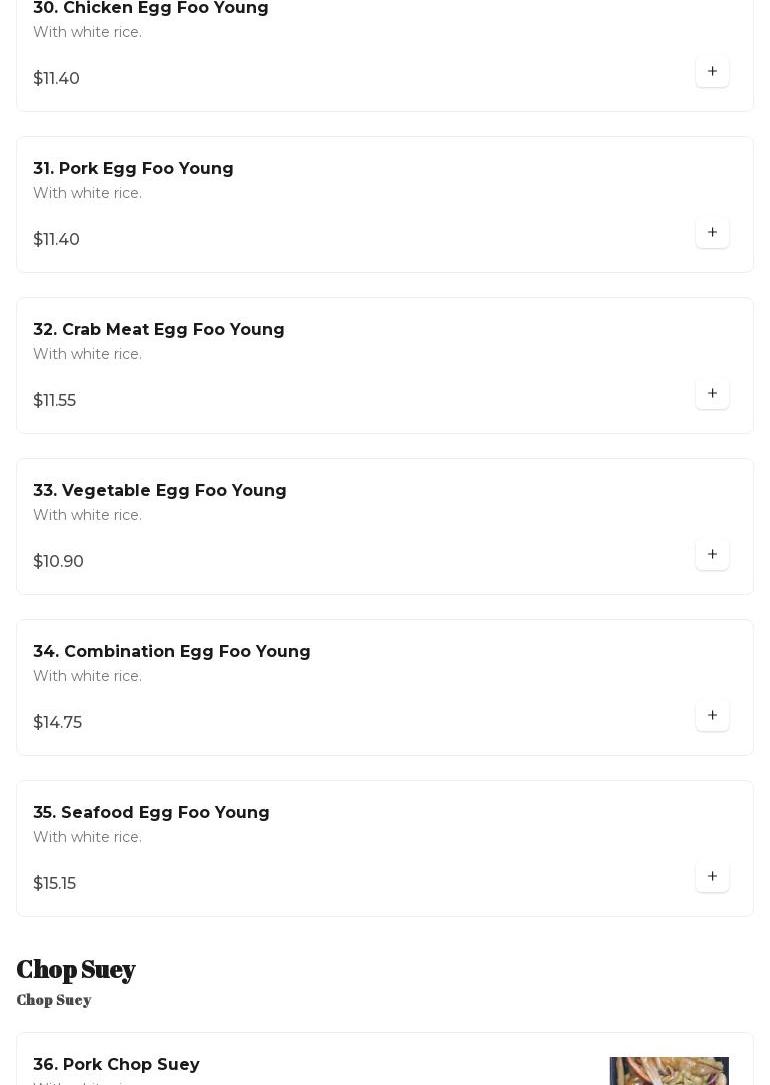Screen dimensions: 770x1085
Task: Click the Chop Suey subtitle text
Action: point(54,1000)
